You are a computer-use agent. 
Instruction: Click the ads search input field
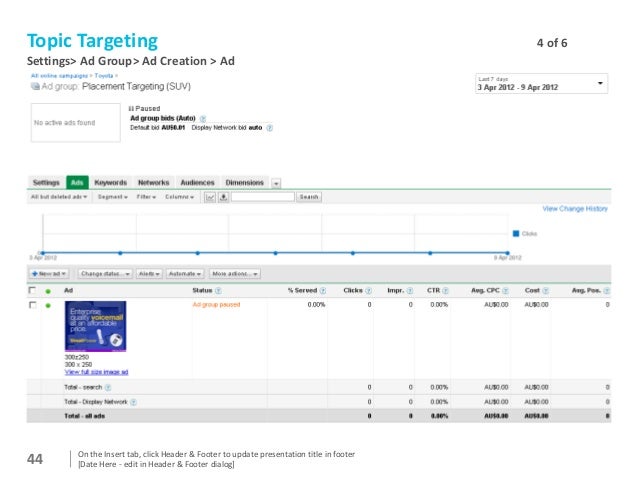point(264,197)
